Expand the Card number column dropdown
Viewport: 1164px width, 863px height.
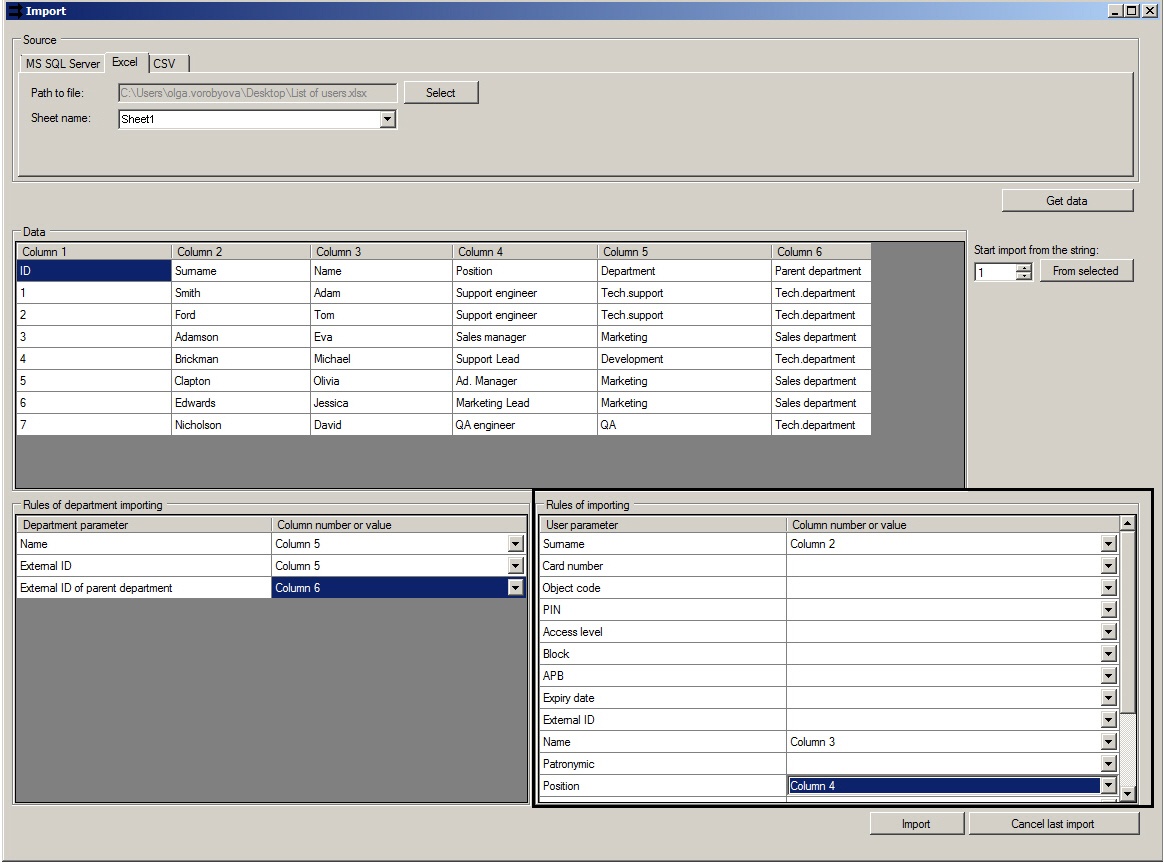pyautogui.click(x=1108, y=566)
